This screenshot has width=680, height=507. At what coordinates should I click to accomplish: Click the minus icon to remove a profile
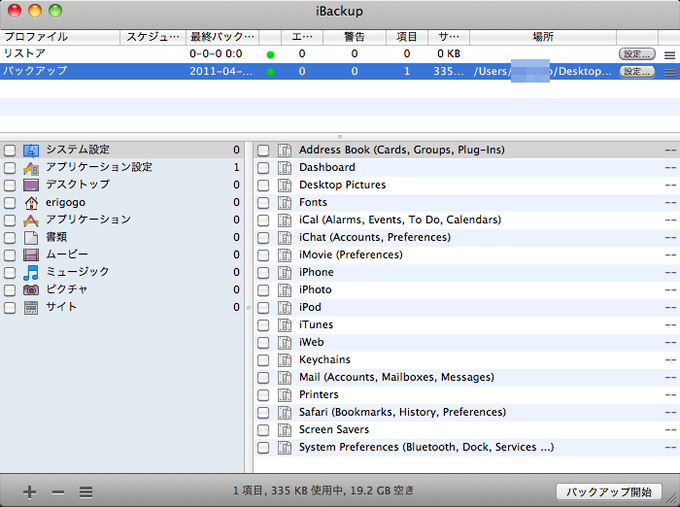coord(58,492)
